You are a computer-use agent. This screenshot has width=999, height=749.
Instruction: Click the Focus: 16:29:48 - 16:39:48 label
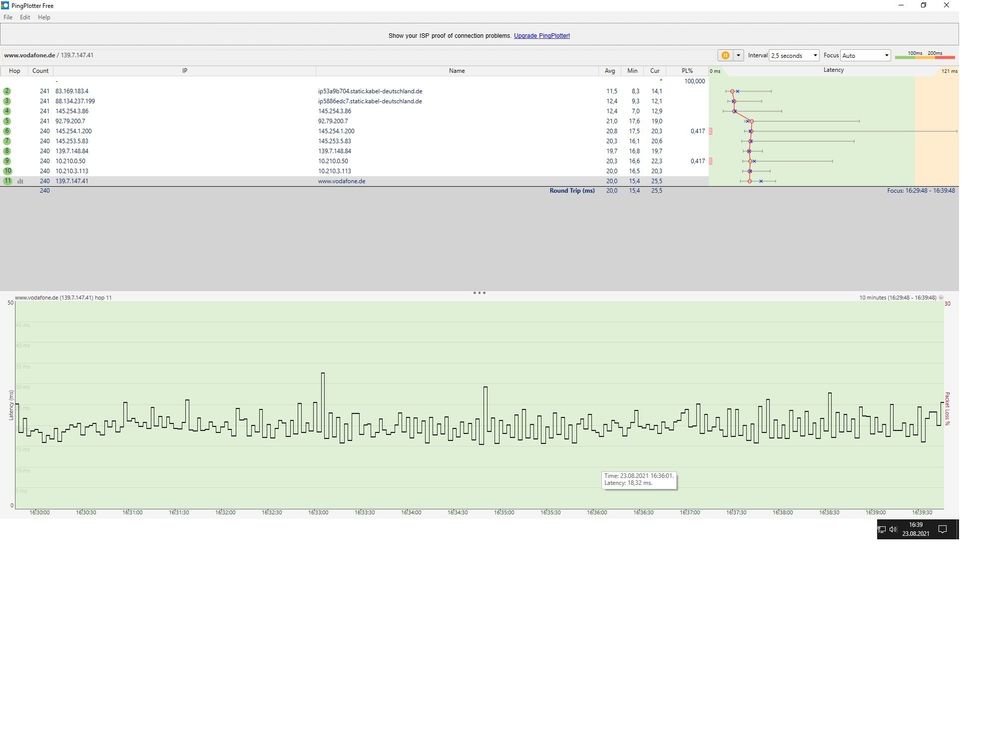pos(921,190)
